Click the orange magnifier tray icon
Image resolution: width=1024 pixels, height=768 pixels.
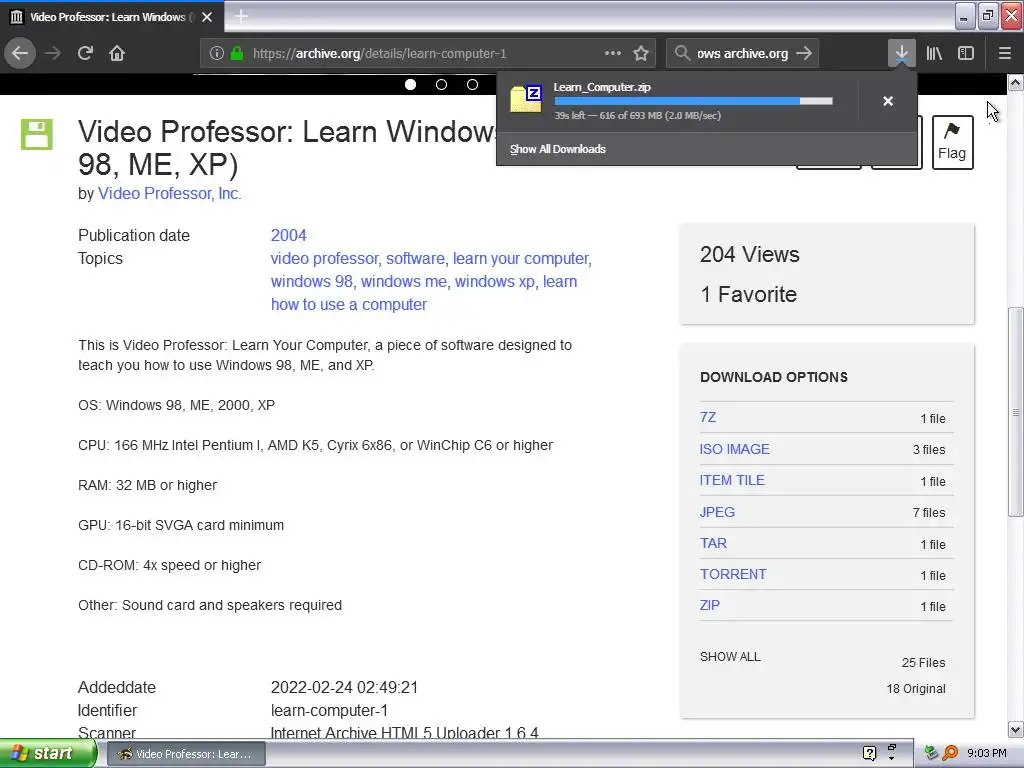(950, 753)
